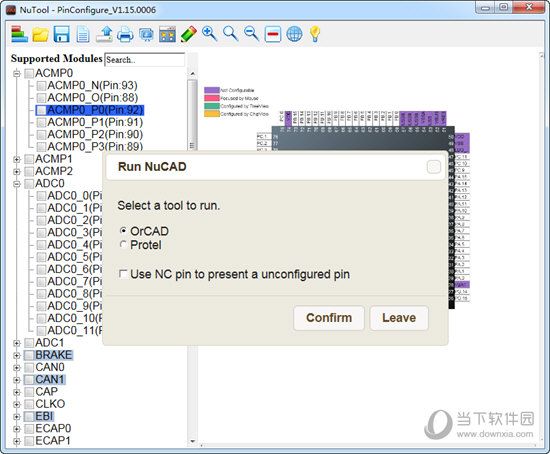
Task: Expand the EBI tree node
Action: pyautogui.click(x=16, y=417)
